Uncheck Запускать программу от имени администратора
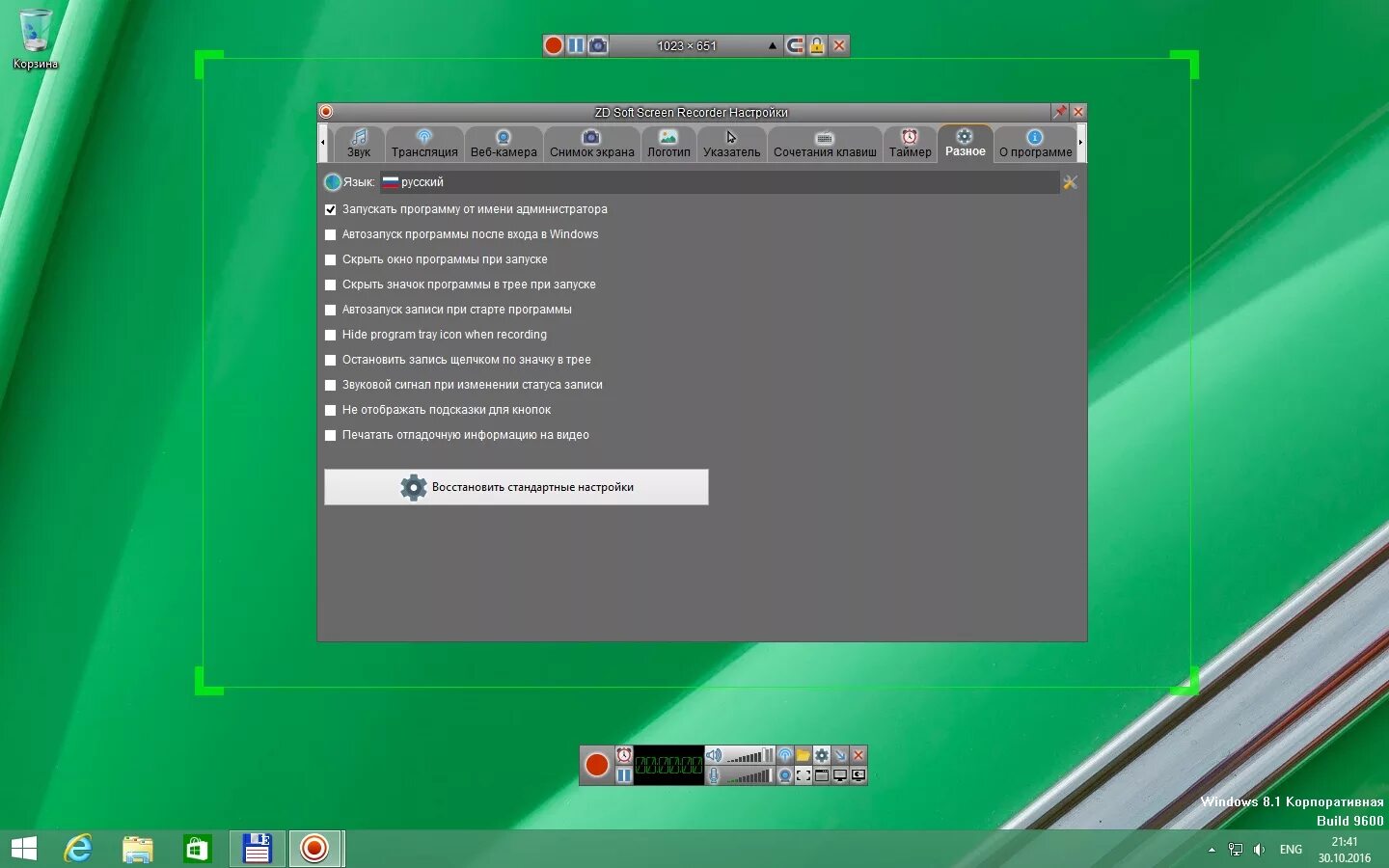1389x868 pixels. 330,209
